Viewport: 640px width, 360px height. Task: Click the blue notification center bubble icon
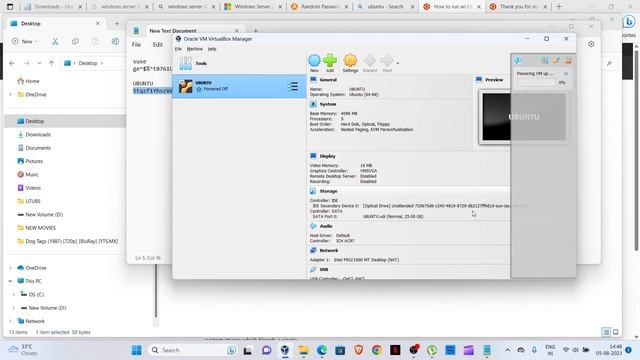click(518, 61)
